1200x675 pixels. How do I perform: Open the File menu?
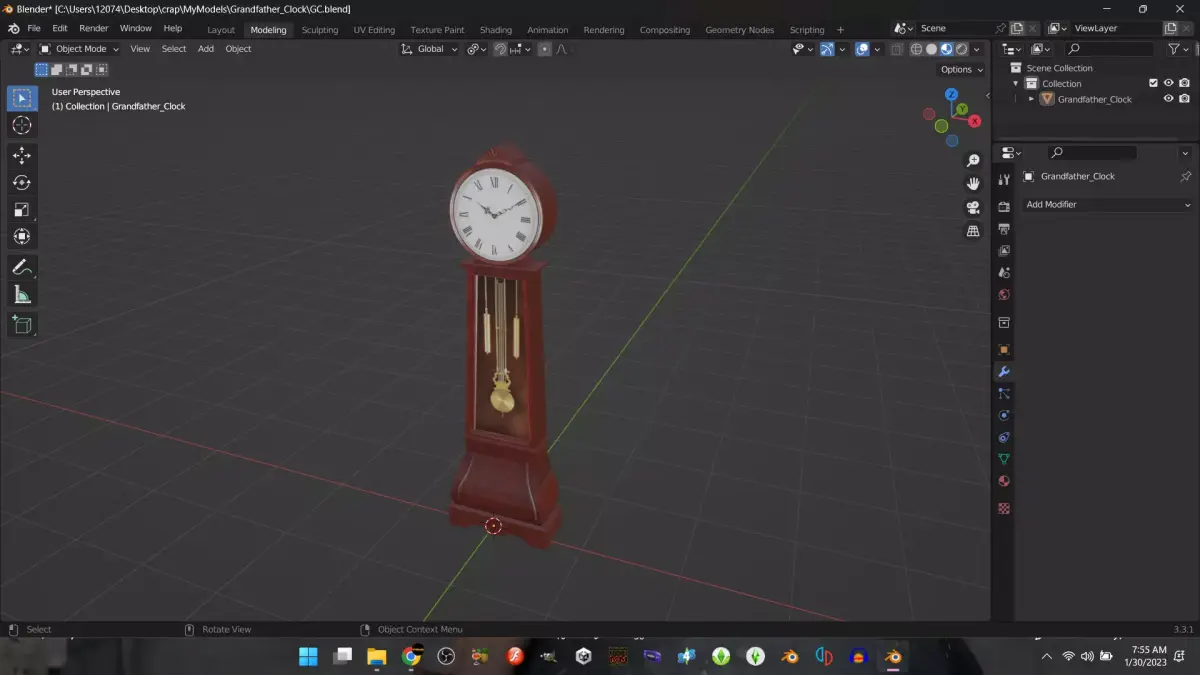[34, 28]
